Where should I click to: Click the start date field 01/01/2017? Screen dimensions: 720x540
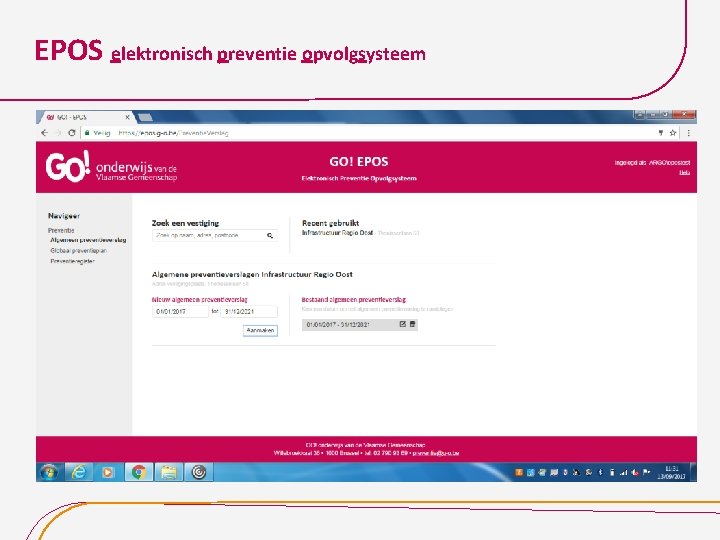click(180, 311)
